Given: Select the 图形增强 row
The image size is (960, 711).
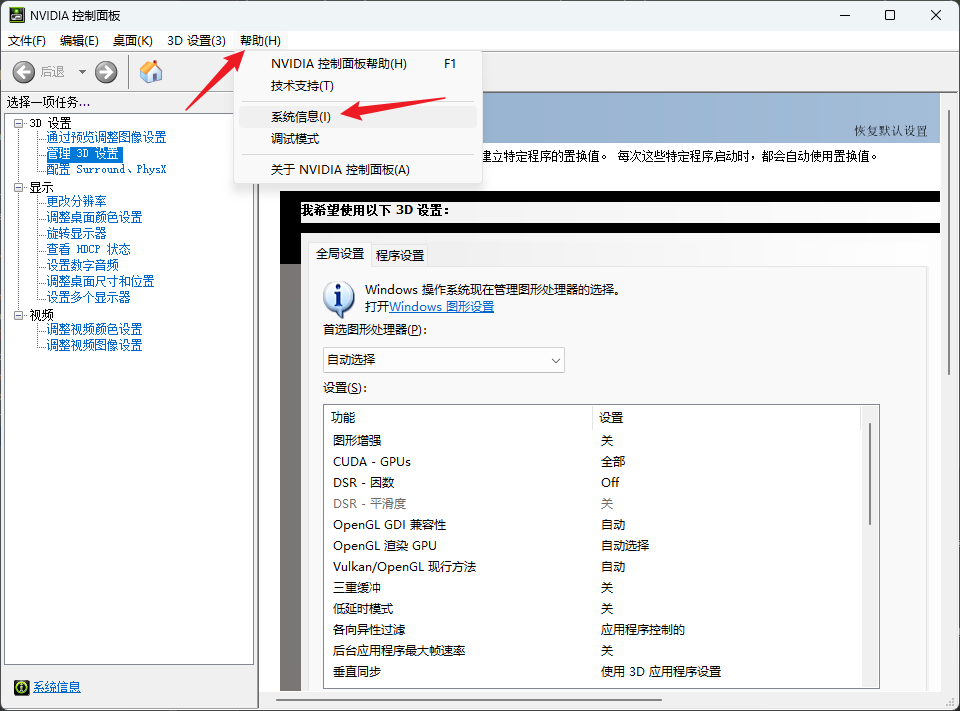Looking at the screenshot, I should (594, 441).
